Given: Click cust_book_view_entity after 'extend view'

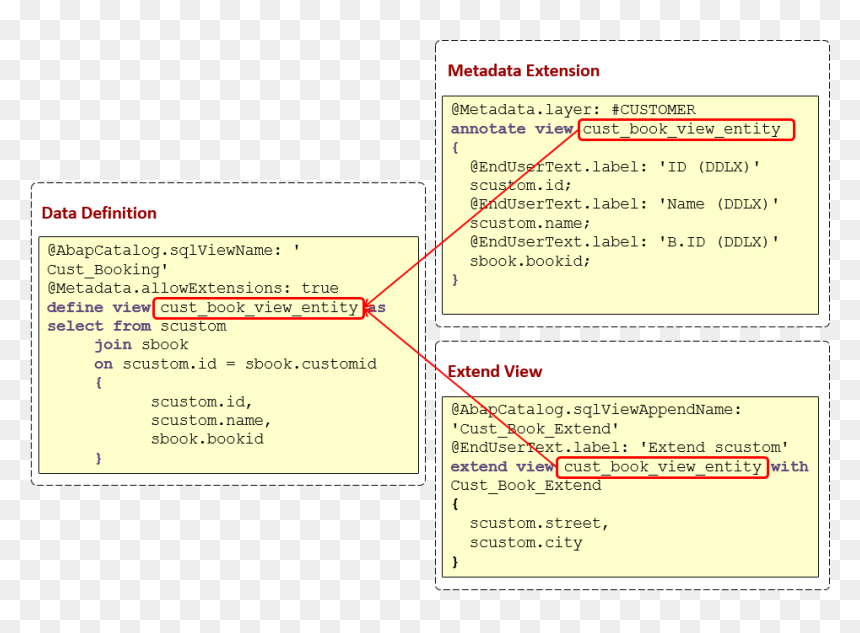Looking at the screenshot, I should click(x=662, y=467).
